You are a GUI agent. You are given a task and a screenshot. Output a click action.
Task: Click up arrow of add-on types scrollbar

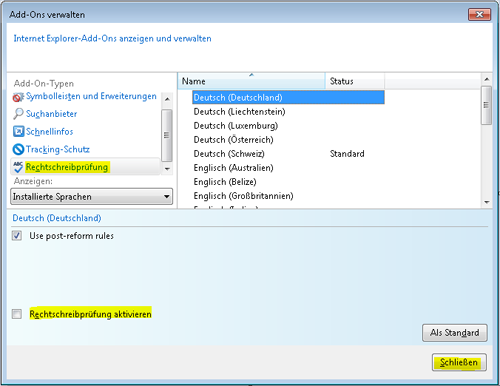tap(167, 99)
